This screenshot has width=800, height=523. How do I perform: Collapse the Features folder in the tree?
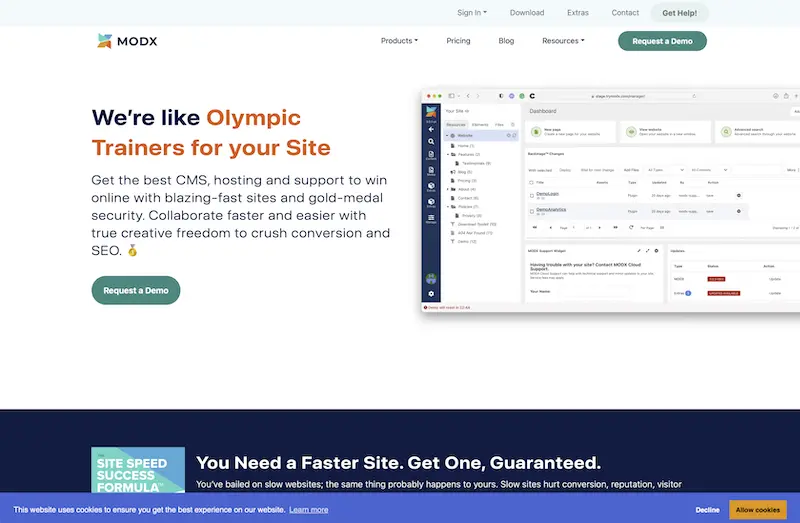click(x=448, y=154)
